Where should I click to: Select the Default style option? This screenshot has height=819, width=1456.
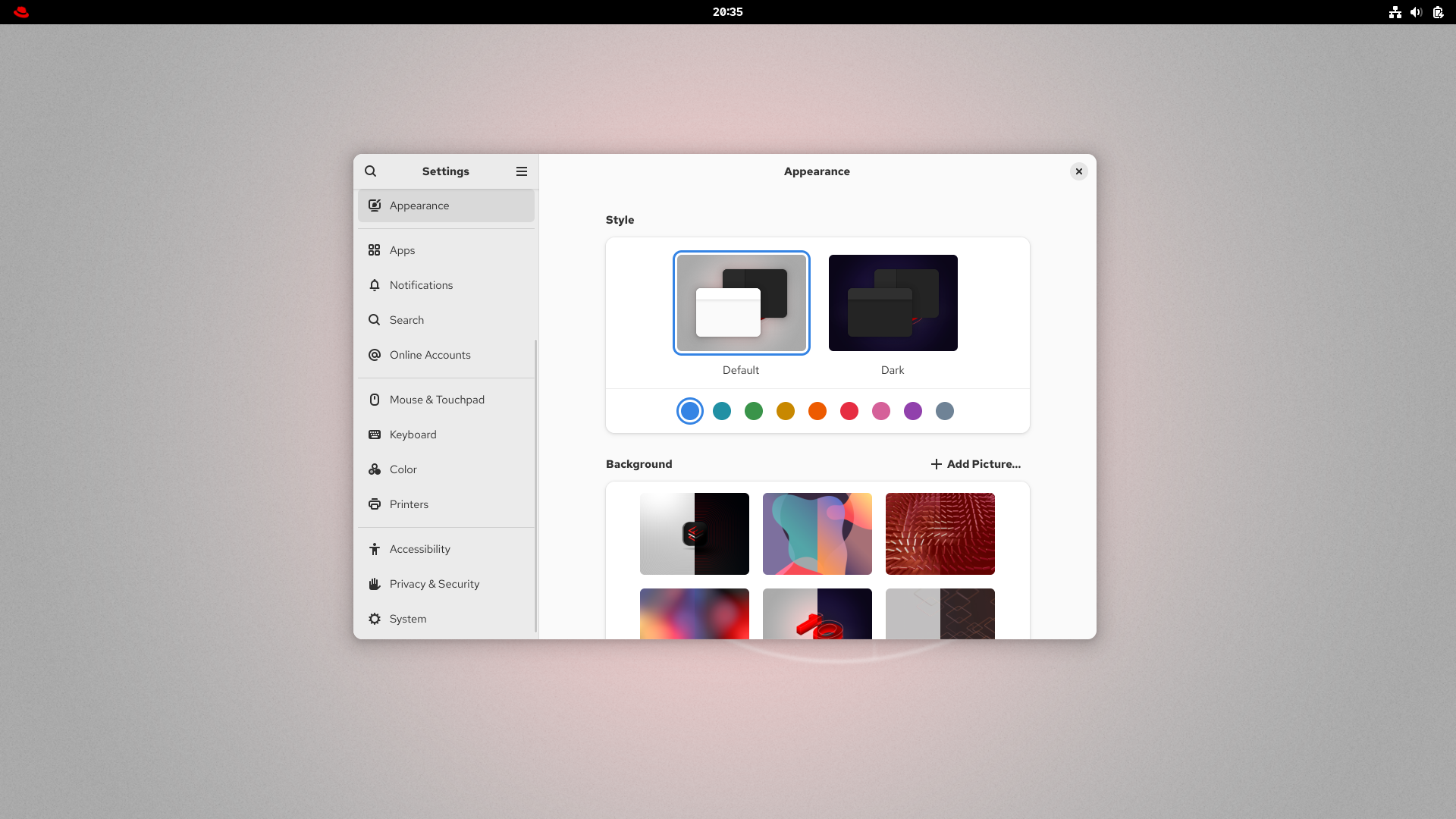point(742,303)
